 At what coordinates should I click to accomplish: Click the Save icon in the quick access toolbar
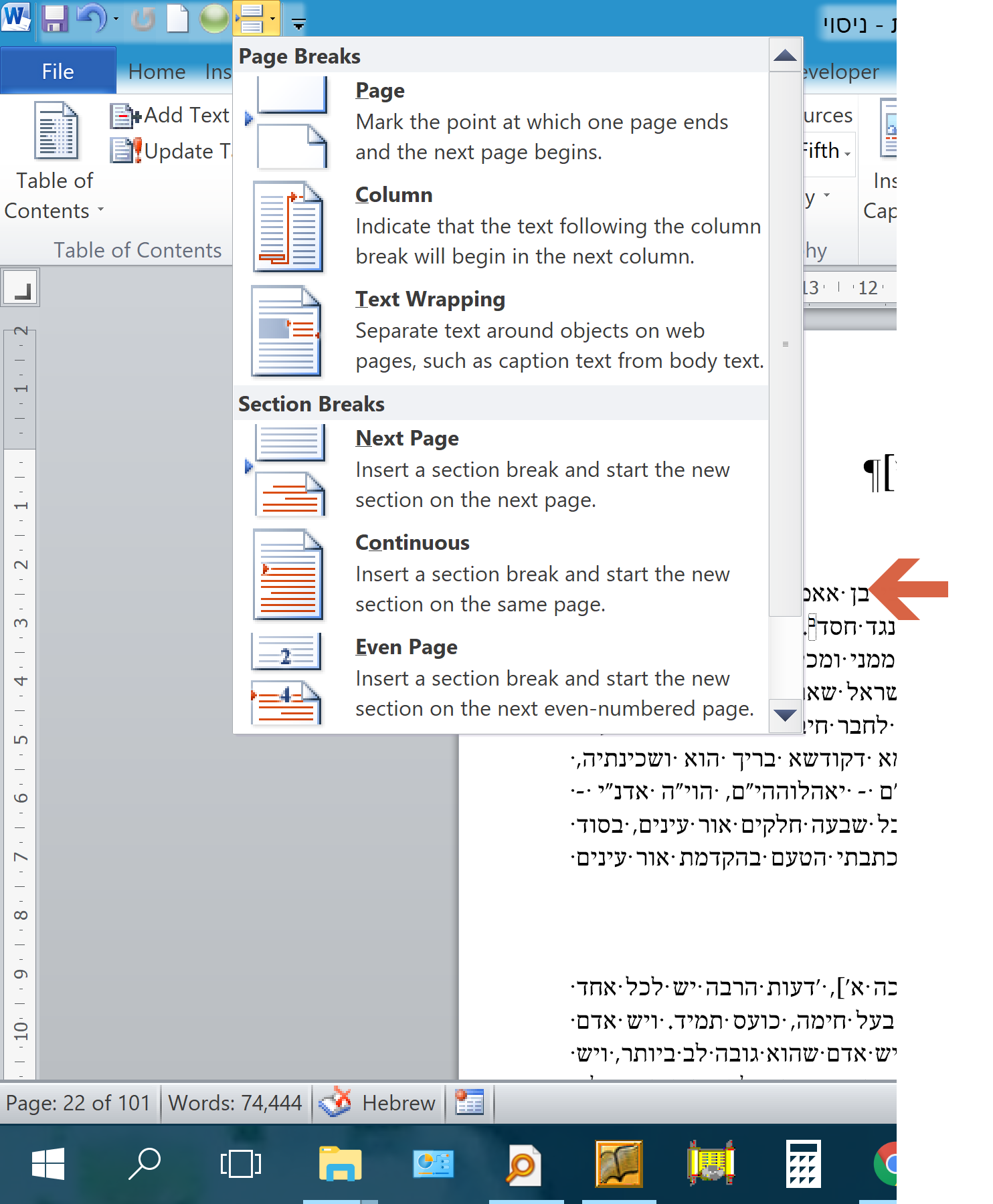tap(55, 18)
